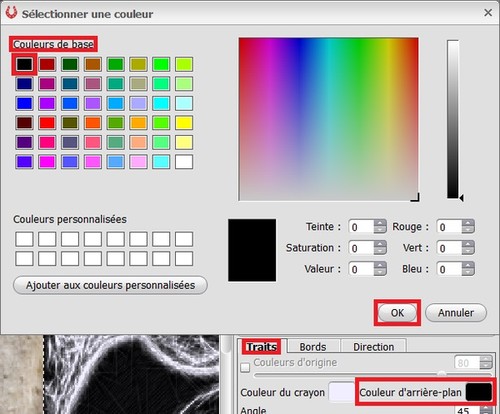
Task: Increase Teinte value with up arrow
Action: click(380, 223)
